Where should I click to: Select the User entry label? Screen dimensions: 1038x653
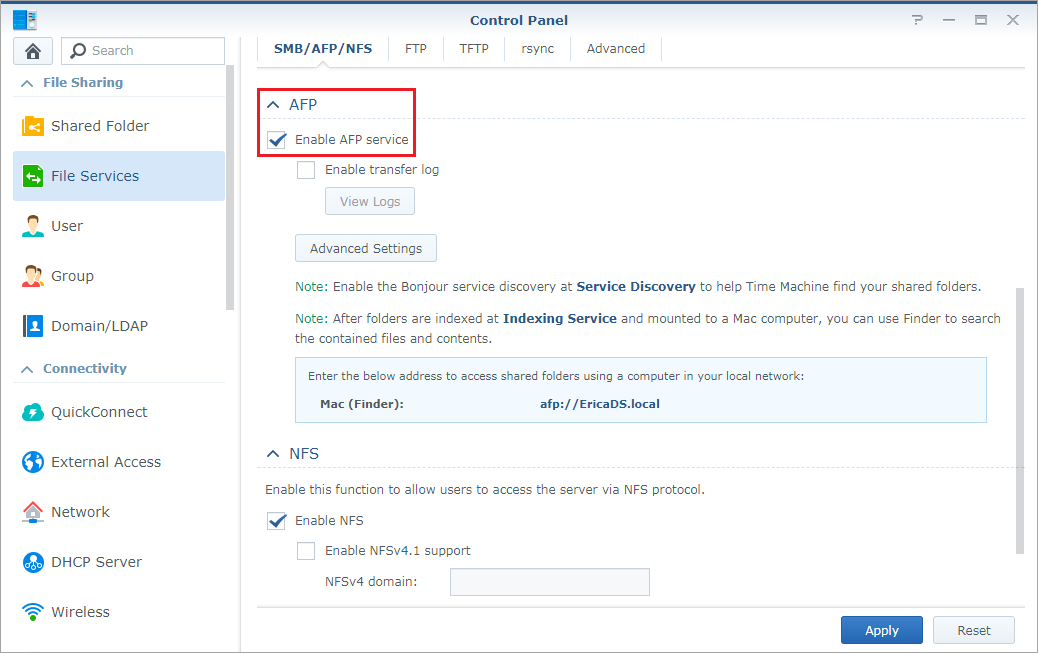click(67, 226)
